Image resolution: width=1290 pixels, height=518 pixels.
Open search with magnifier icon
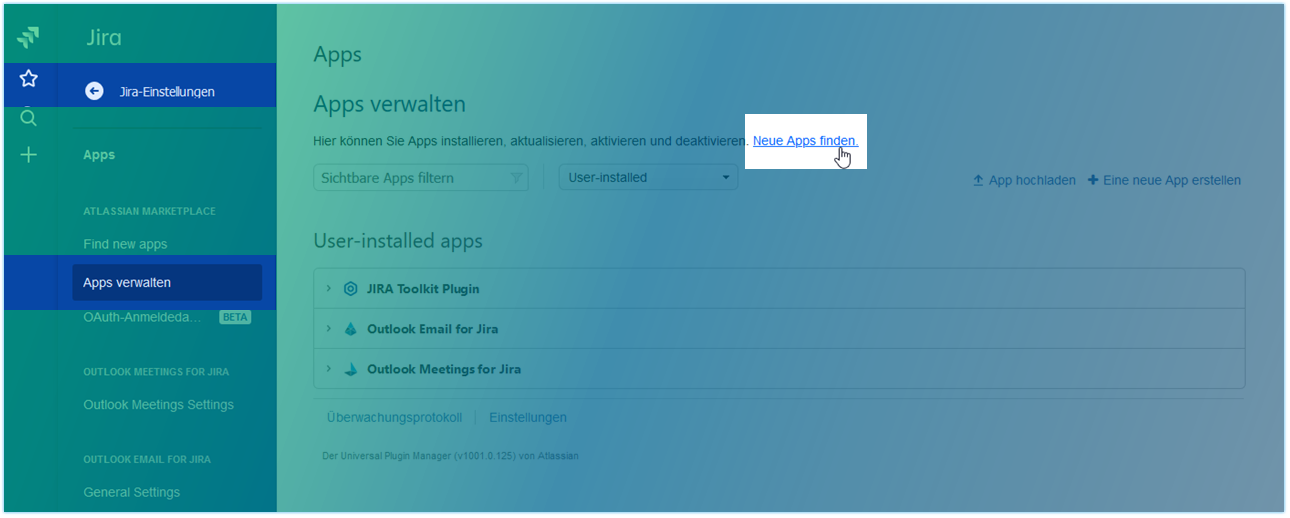tap(29, 118)
